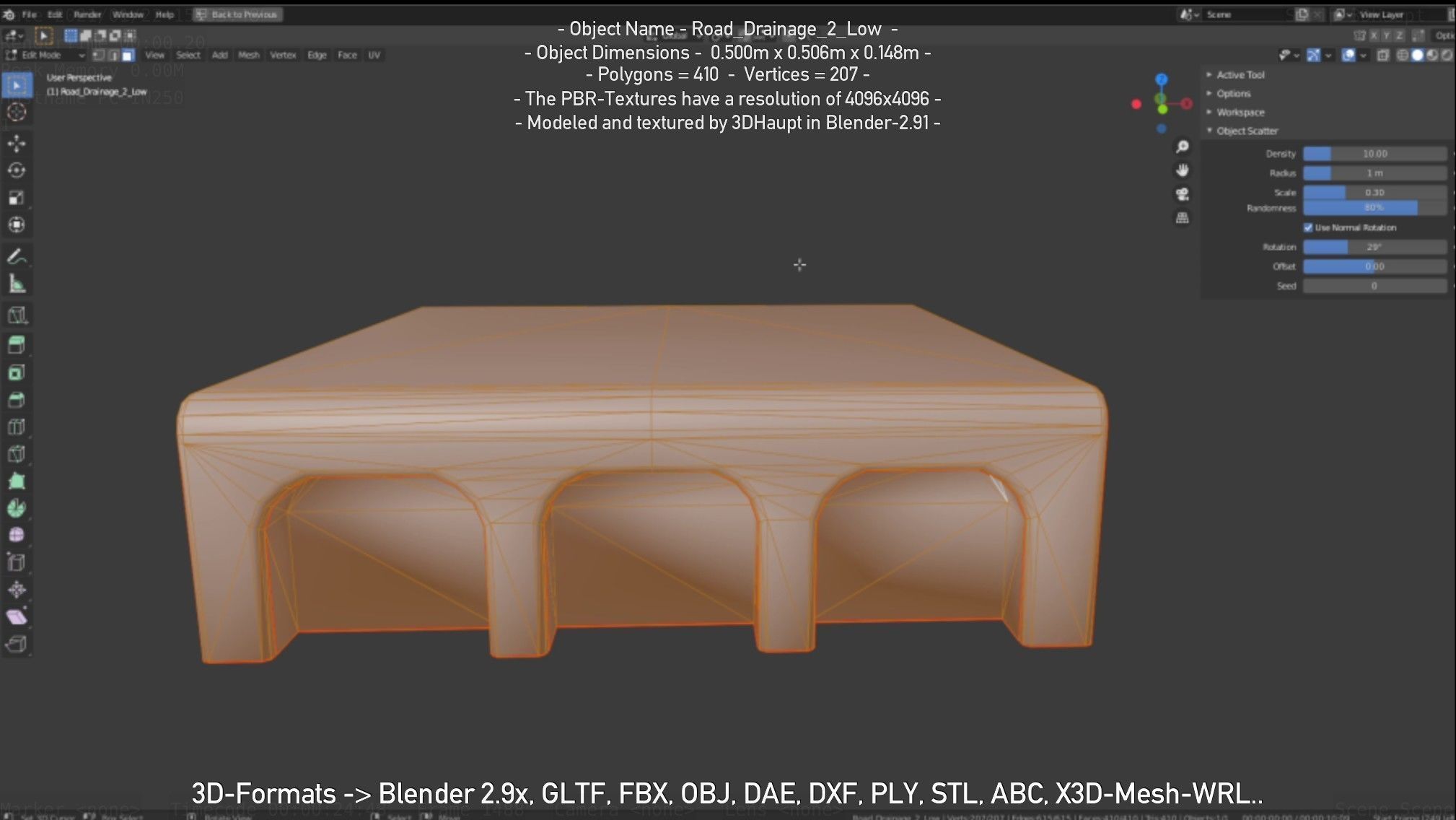Select the Transform tool
Image resolution: width=1456 pixels, height=820 pixels.
[x=17, y=224]
